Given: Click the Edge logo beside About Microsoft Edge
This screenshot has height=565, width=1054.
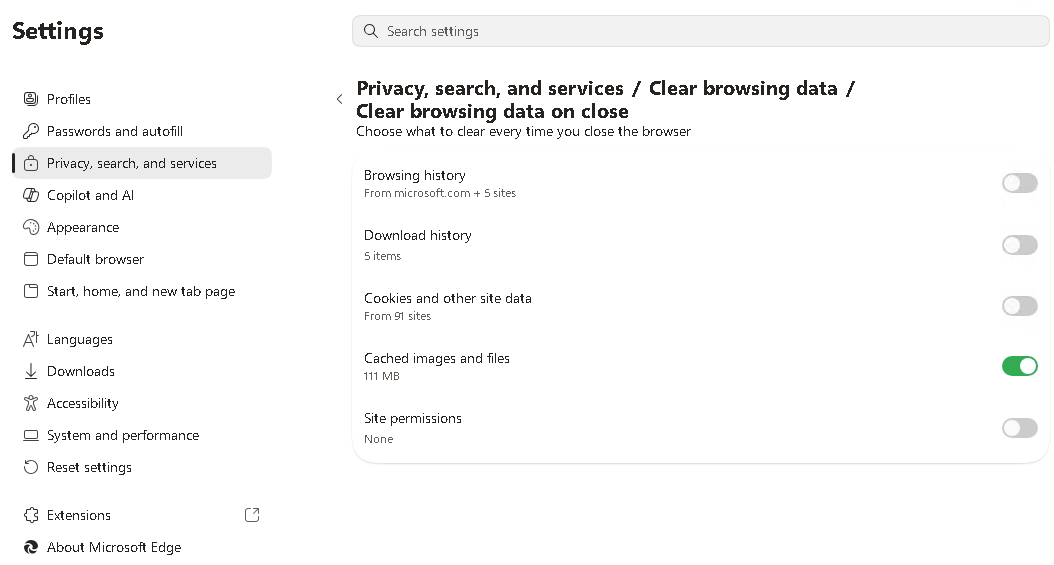Looking at the screenshot, I should coord(31,547).
